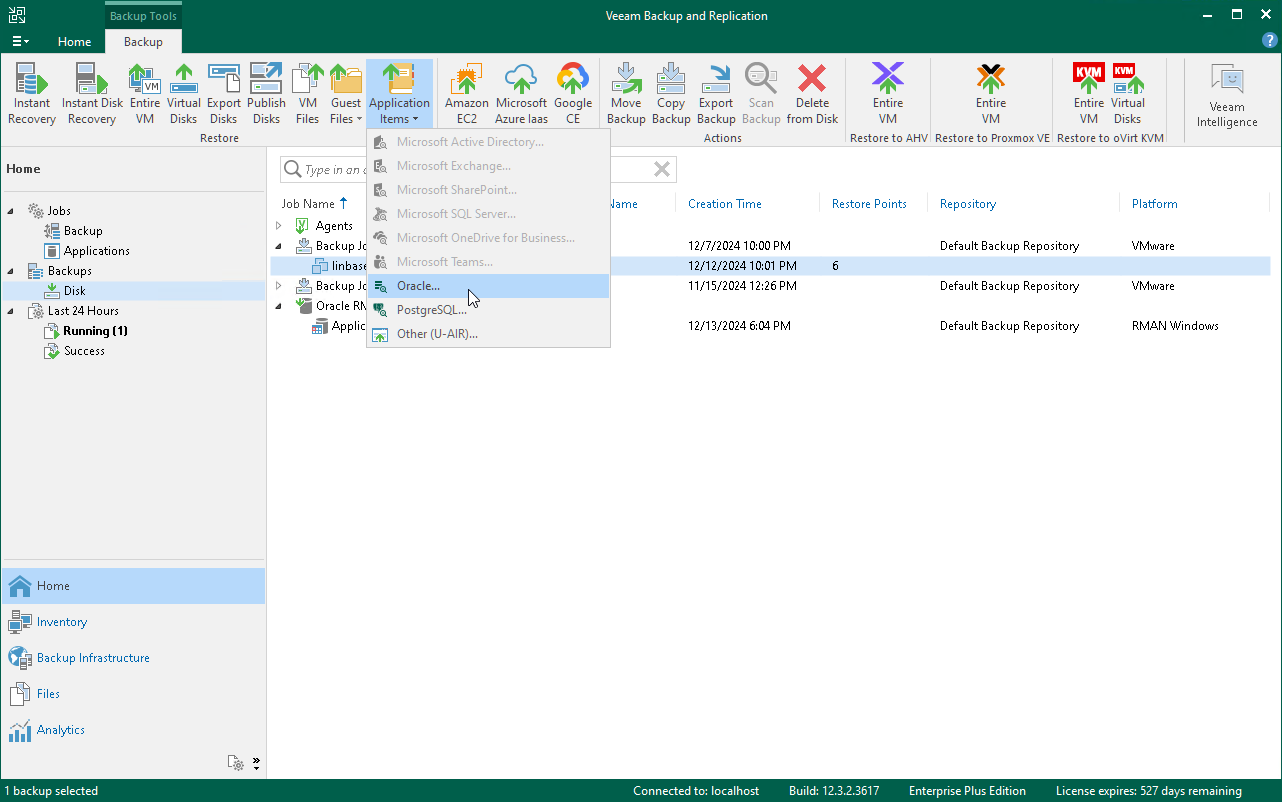The width and height of the screenshot is (1282, 802).
Task: Open the Help question mark icon
Action: point(1270,41)
